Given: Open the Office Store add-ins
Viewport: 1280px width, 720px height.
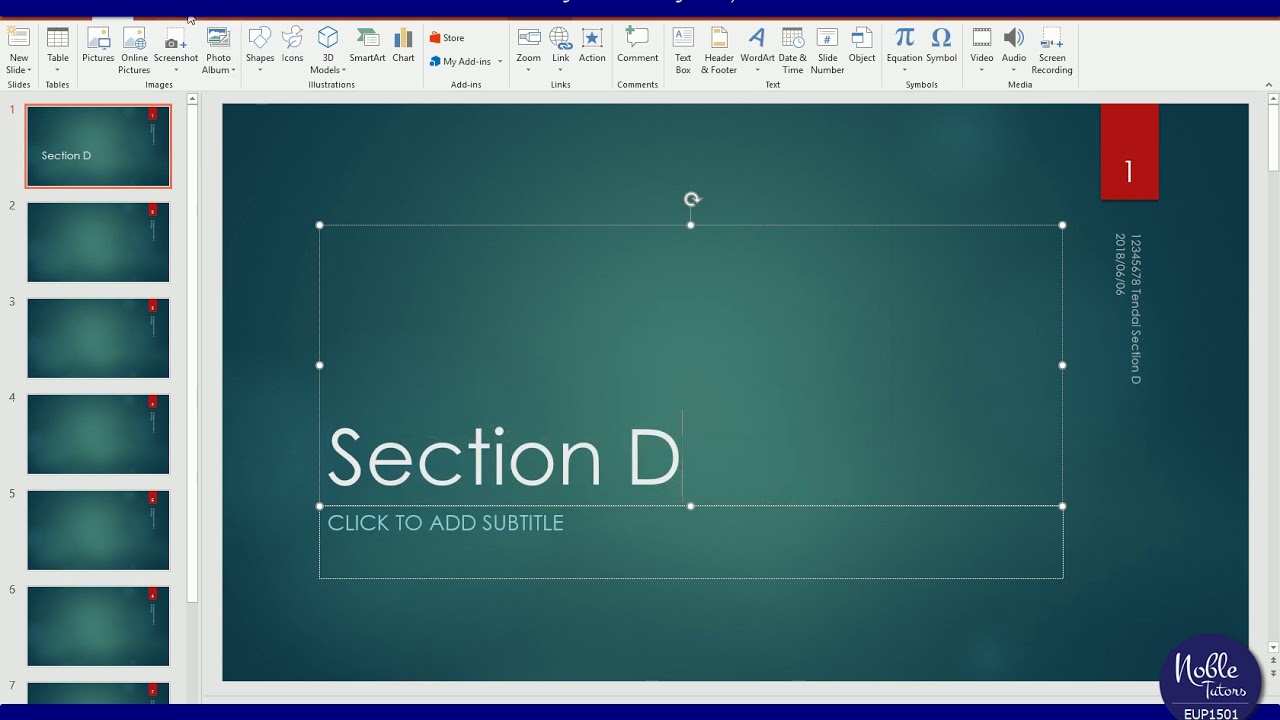Looking at the screenshot, I should 447,38.
